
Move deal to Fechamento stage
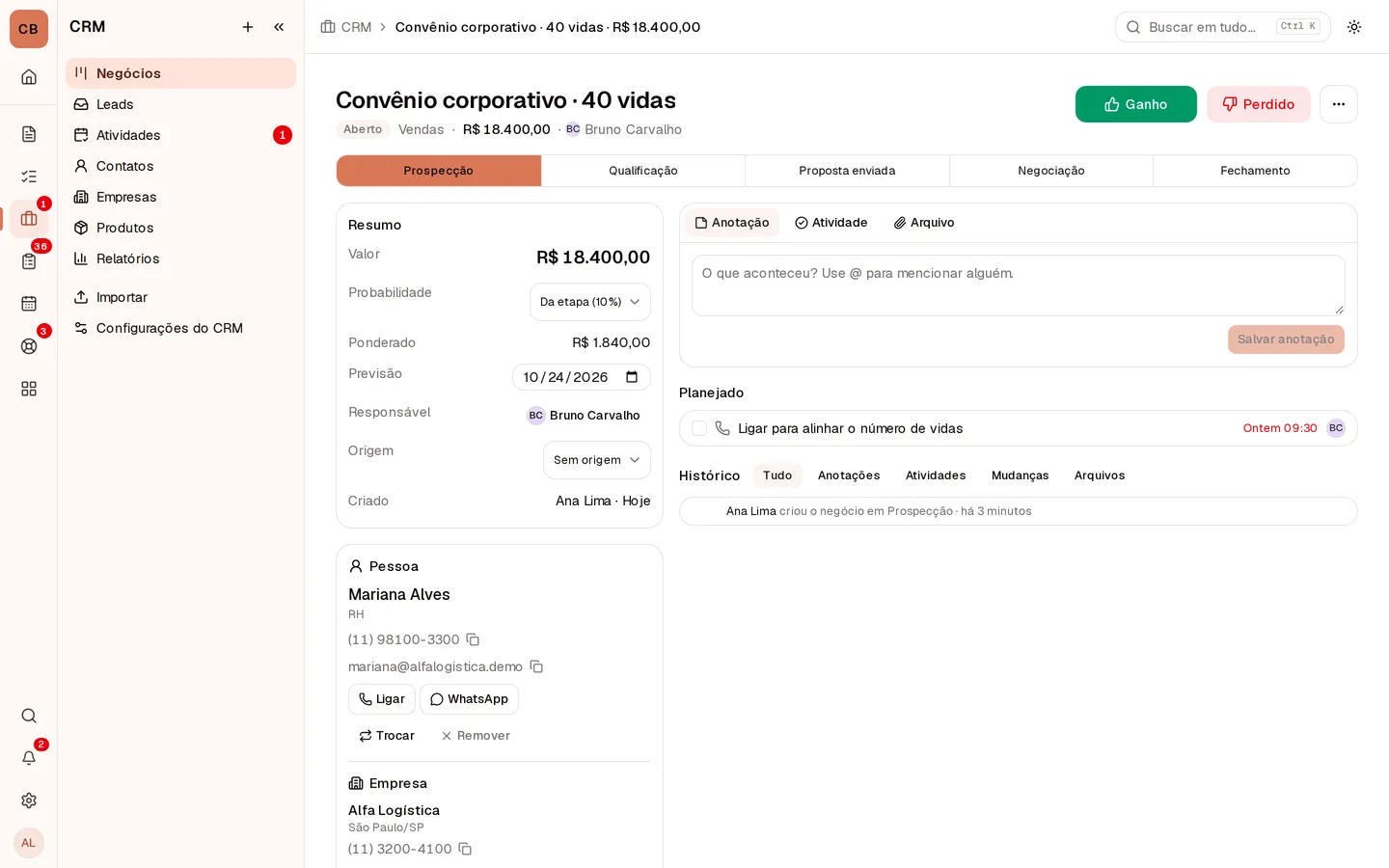[x=1255, y=171]
